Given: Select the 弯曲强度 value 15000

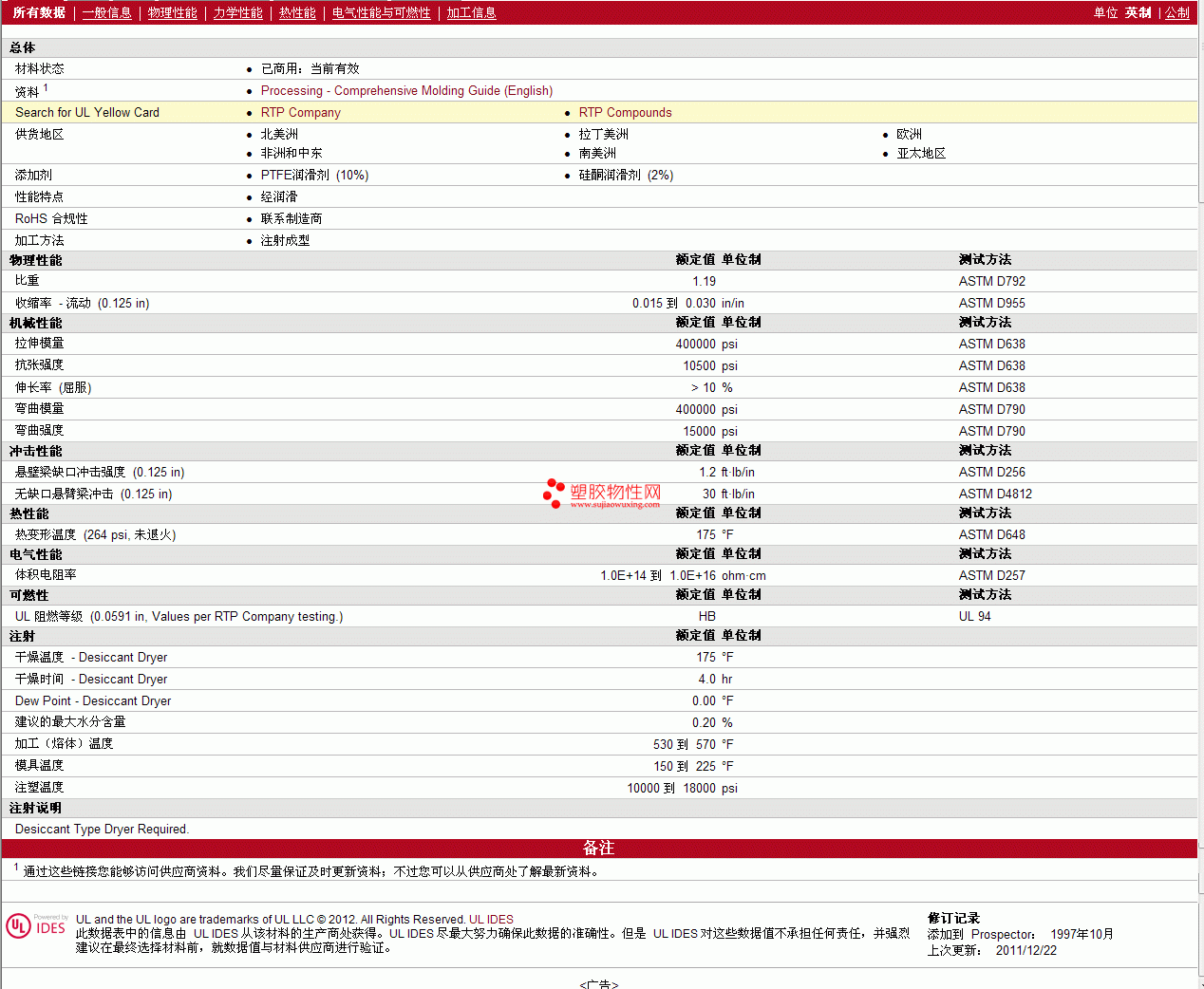Looking at the screenshot, I should (x=699, y=431).
